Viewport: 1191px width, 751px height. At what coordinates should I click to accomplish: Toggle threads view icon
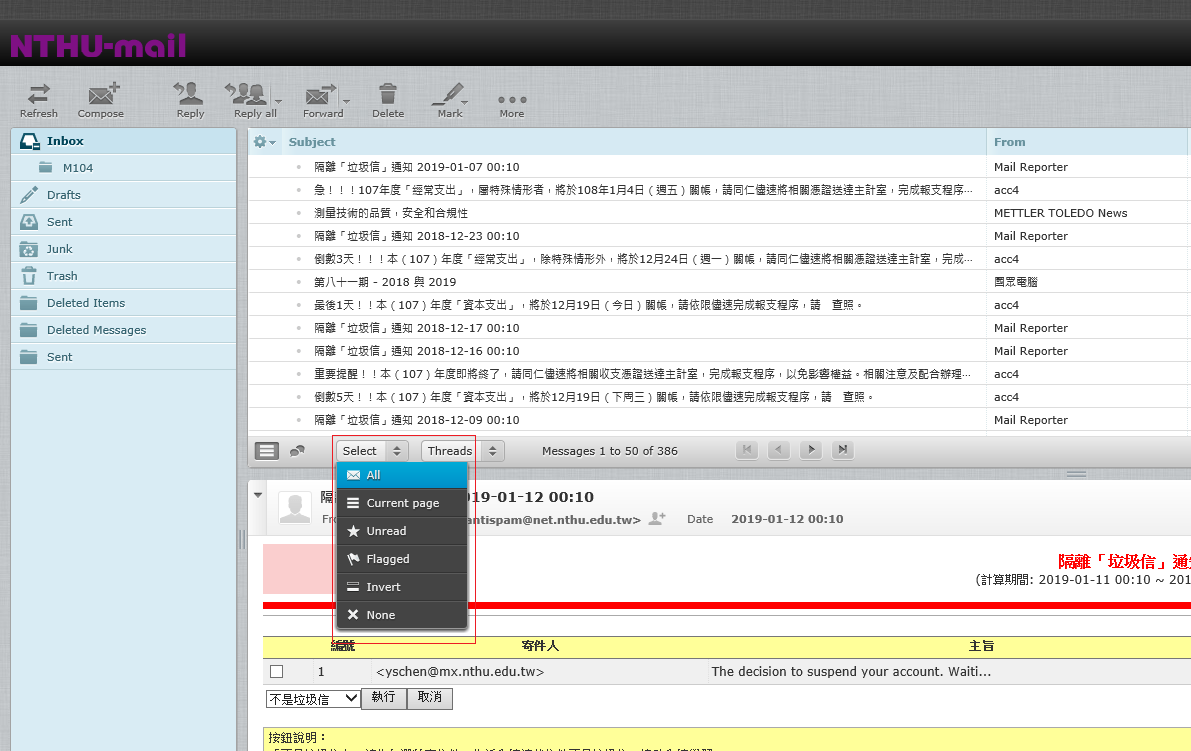[297, 451]
